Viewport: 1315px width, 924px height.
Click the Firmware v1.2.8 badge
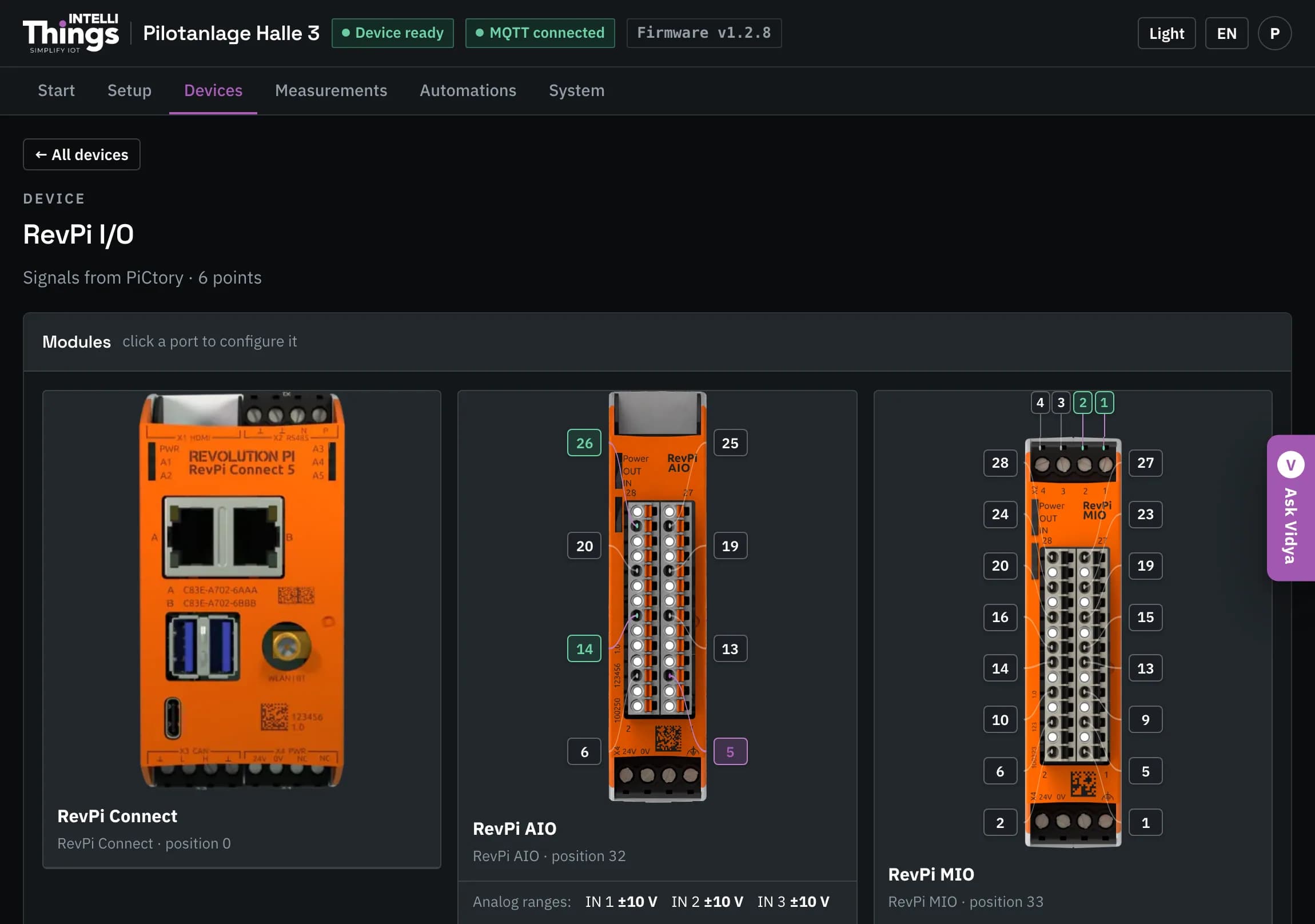pos(704,33)
